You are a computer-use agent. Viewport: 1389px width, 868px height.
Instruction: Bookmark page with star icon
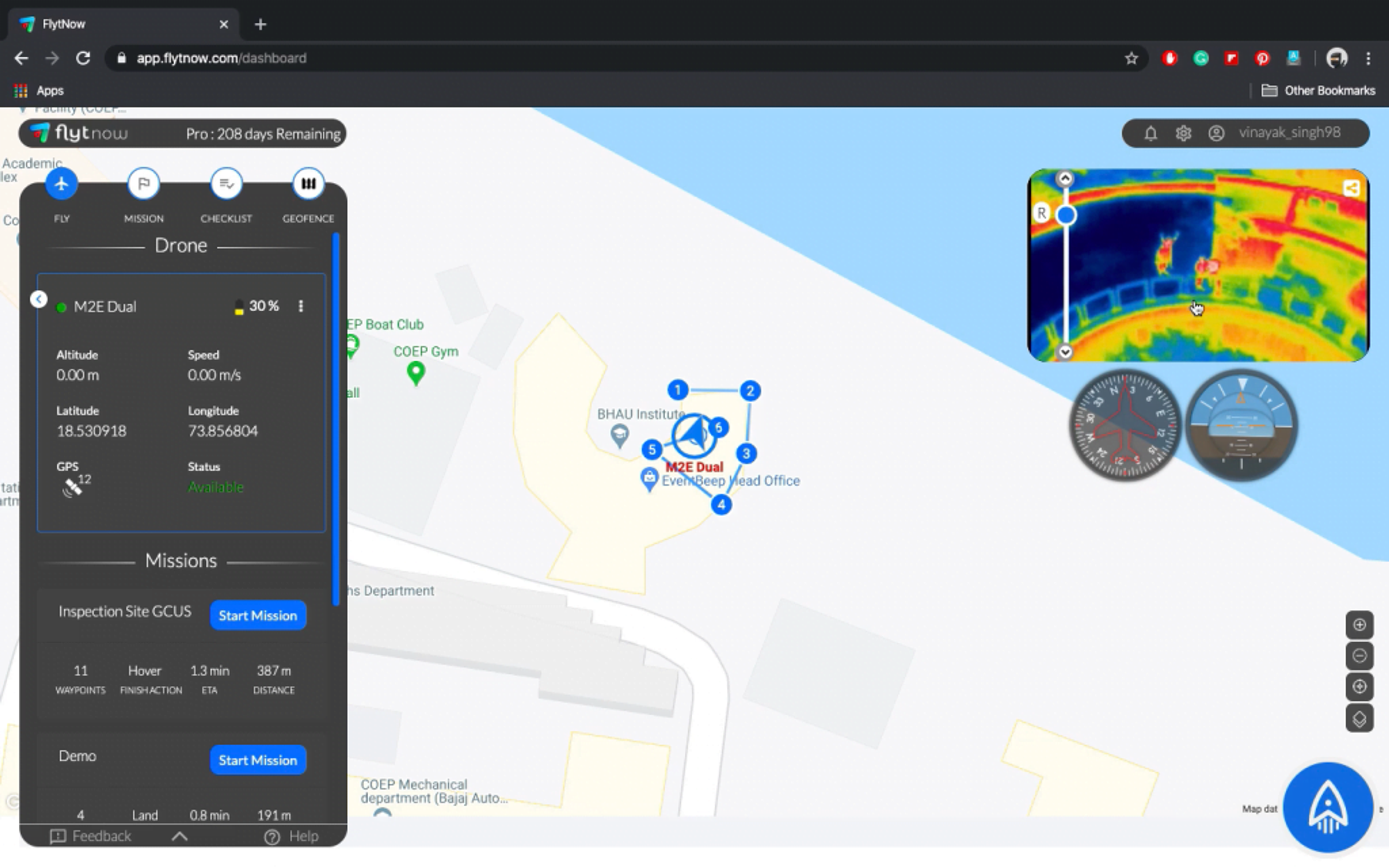pyautogui.click(x=1131, y=59)
